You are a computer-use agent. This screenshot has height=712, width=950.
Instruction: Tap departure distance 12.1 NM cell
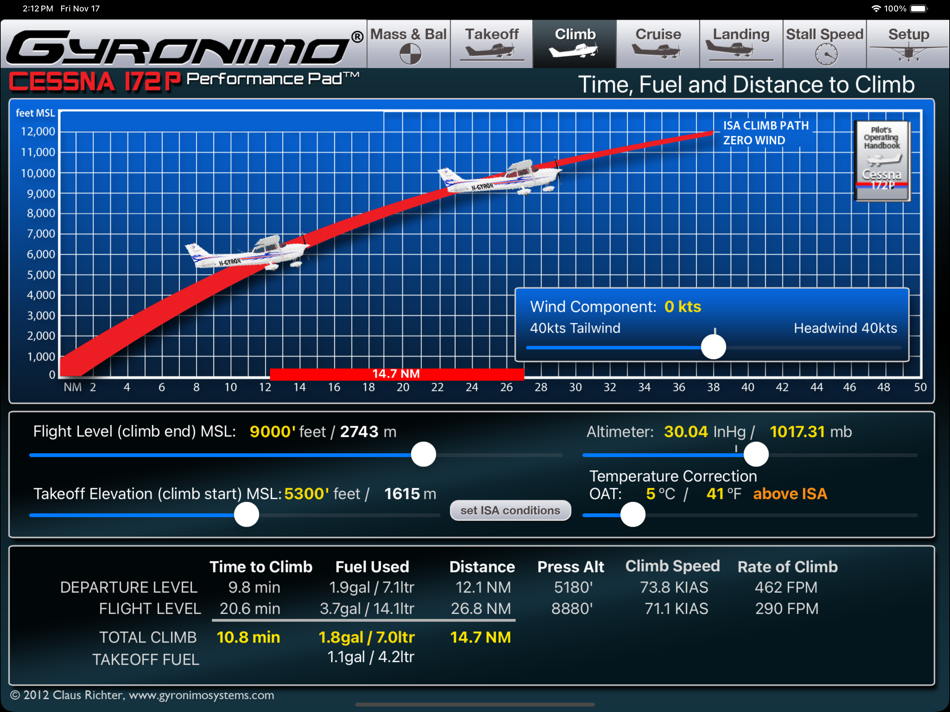pyautogui.click(x=483, y=587)
